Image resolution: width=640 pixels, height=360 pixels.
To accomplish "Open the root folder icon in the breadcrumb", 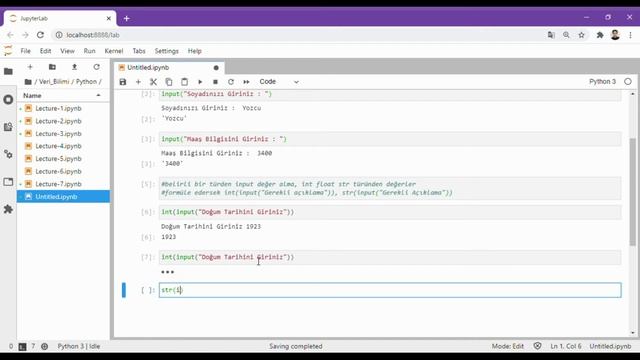I will [x=28, y=82].
